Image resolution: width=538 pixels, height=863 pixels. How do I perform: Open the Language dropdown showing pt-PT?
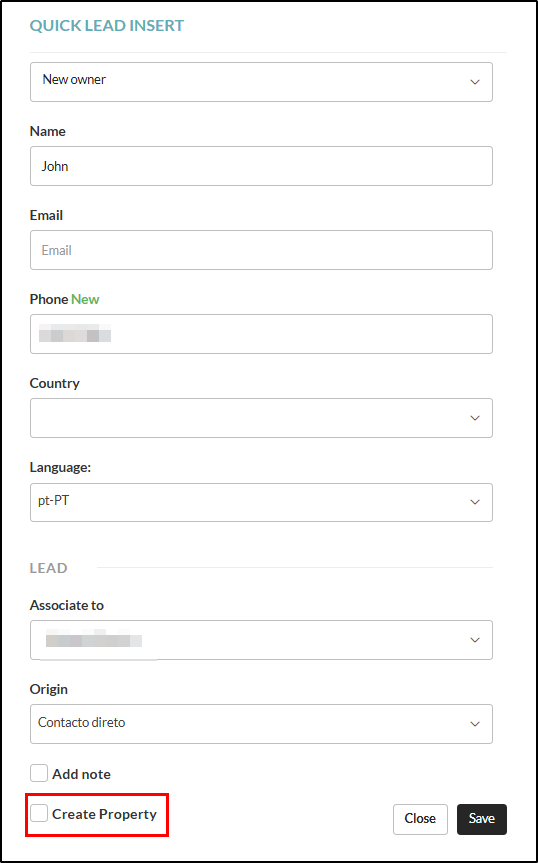click(261, 502)
